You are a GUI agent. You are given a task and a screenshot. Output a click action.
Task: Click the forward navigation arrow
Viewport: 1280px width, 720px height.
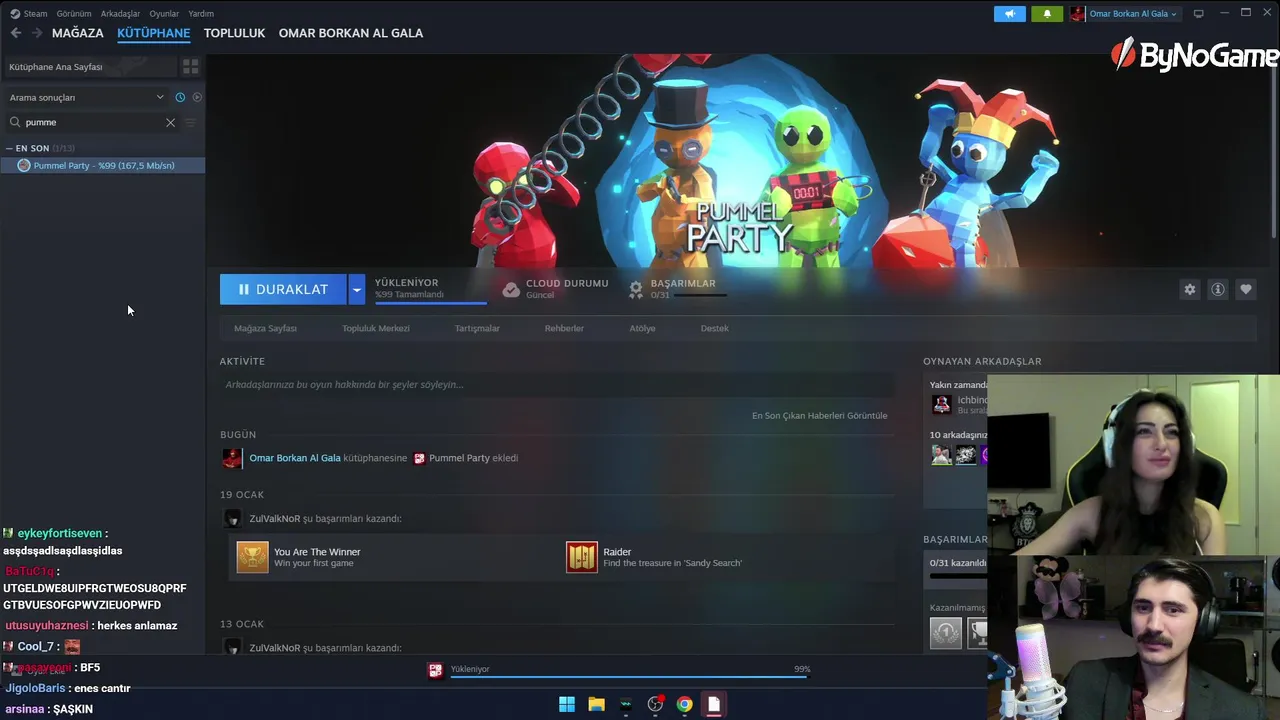(37, 33)
